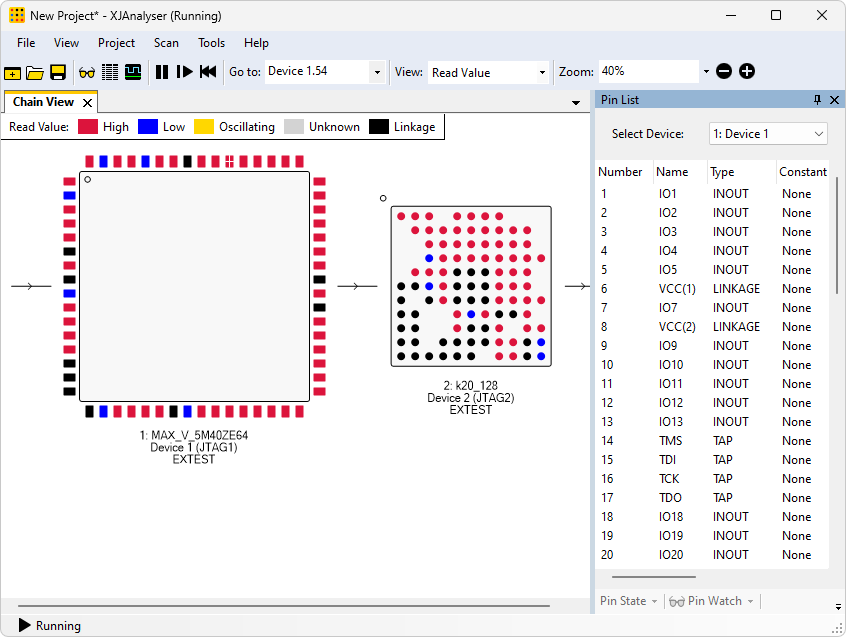Image resolution: width=846 pixels, height=637 pixels.
Task: Switch to the Pin State tab
Action: (623, 601)
